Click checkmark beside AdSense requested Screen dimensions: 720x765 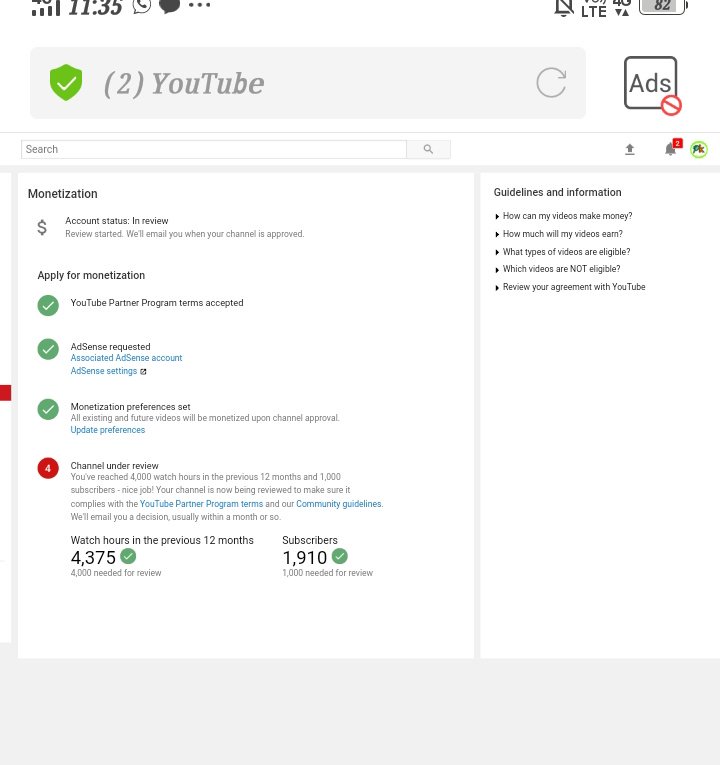(48, 349)
